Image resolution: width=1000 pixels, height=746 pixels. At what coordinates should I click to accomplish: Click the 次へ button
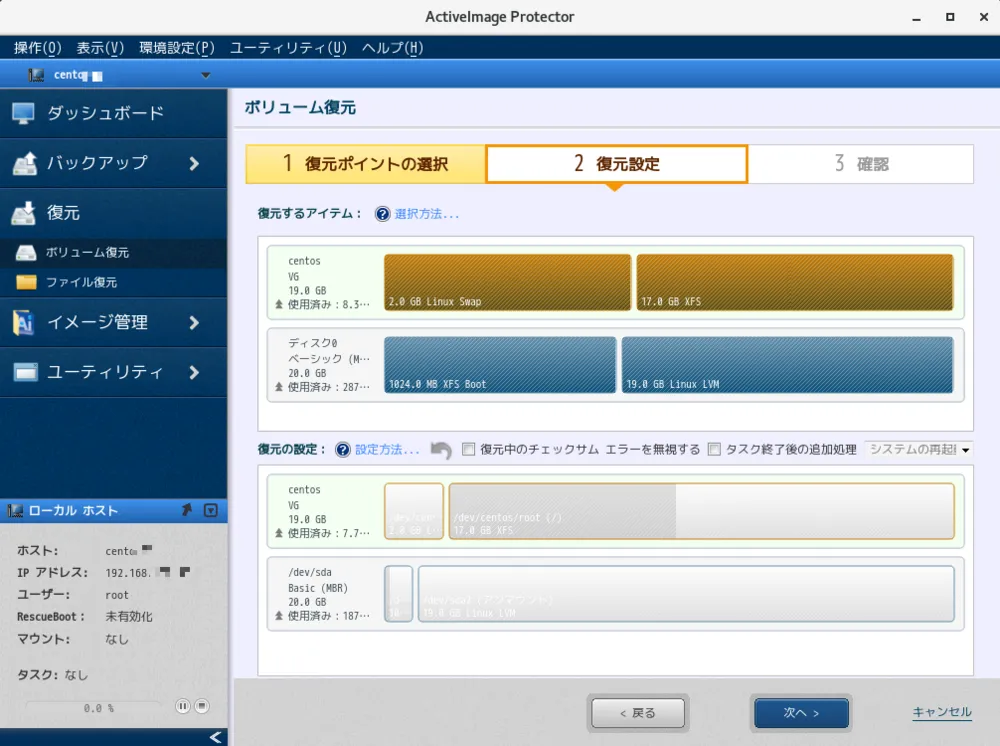[801, 712]
